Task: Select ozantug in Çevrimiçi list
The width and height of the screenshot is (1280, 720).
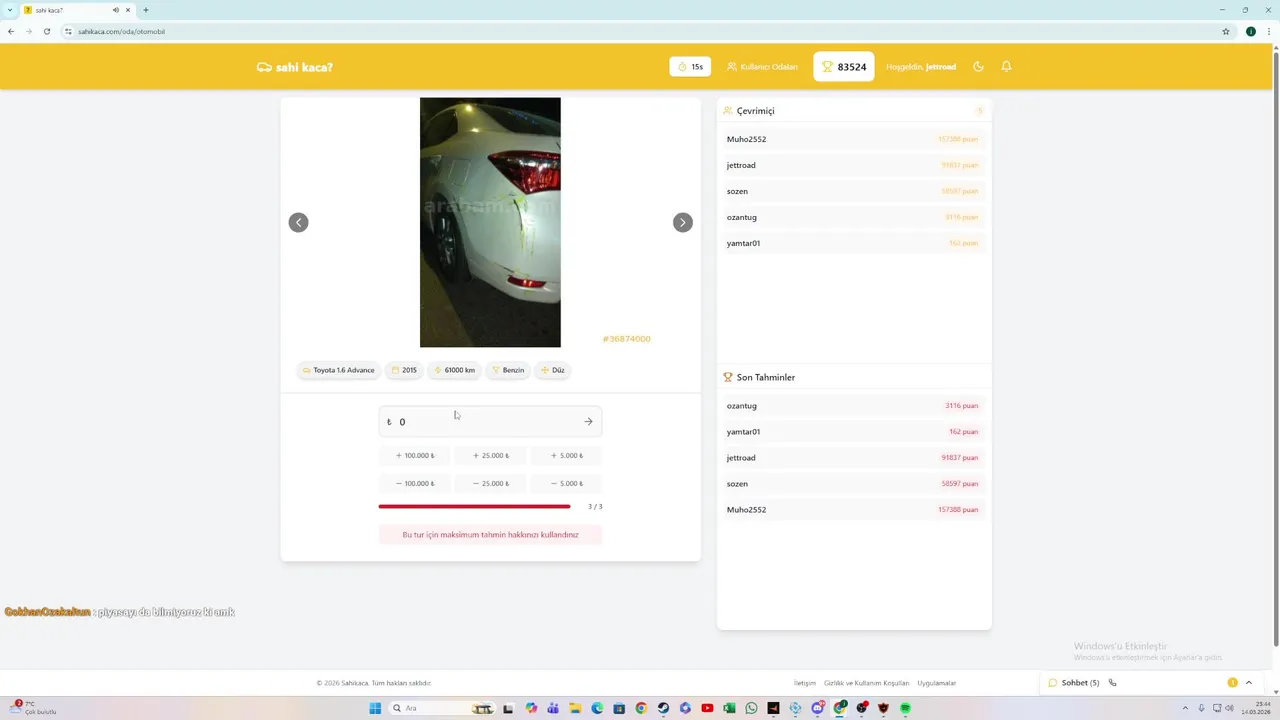Action: [854, 217]
